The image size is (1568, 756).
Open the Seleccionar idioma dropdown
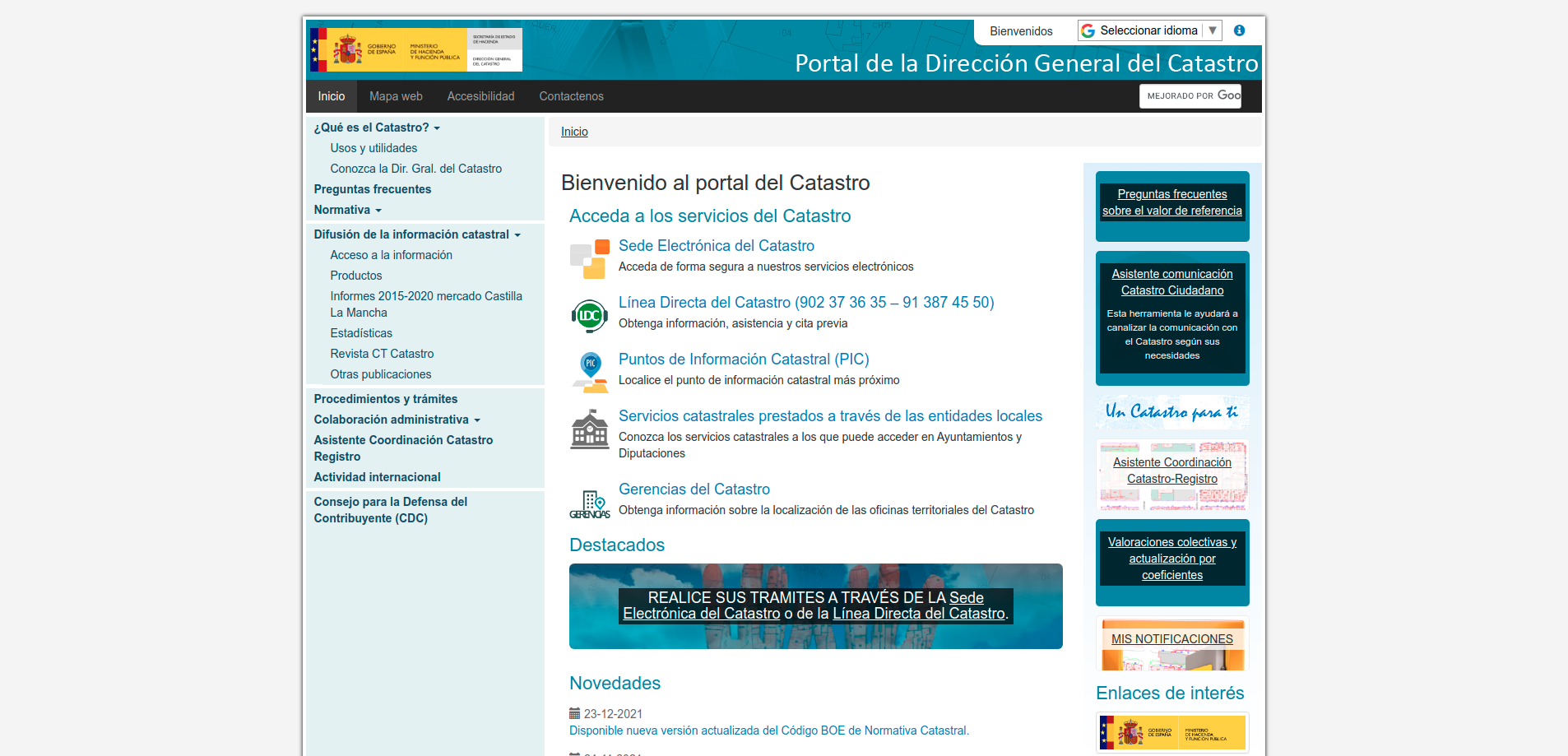point(1149,30)
